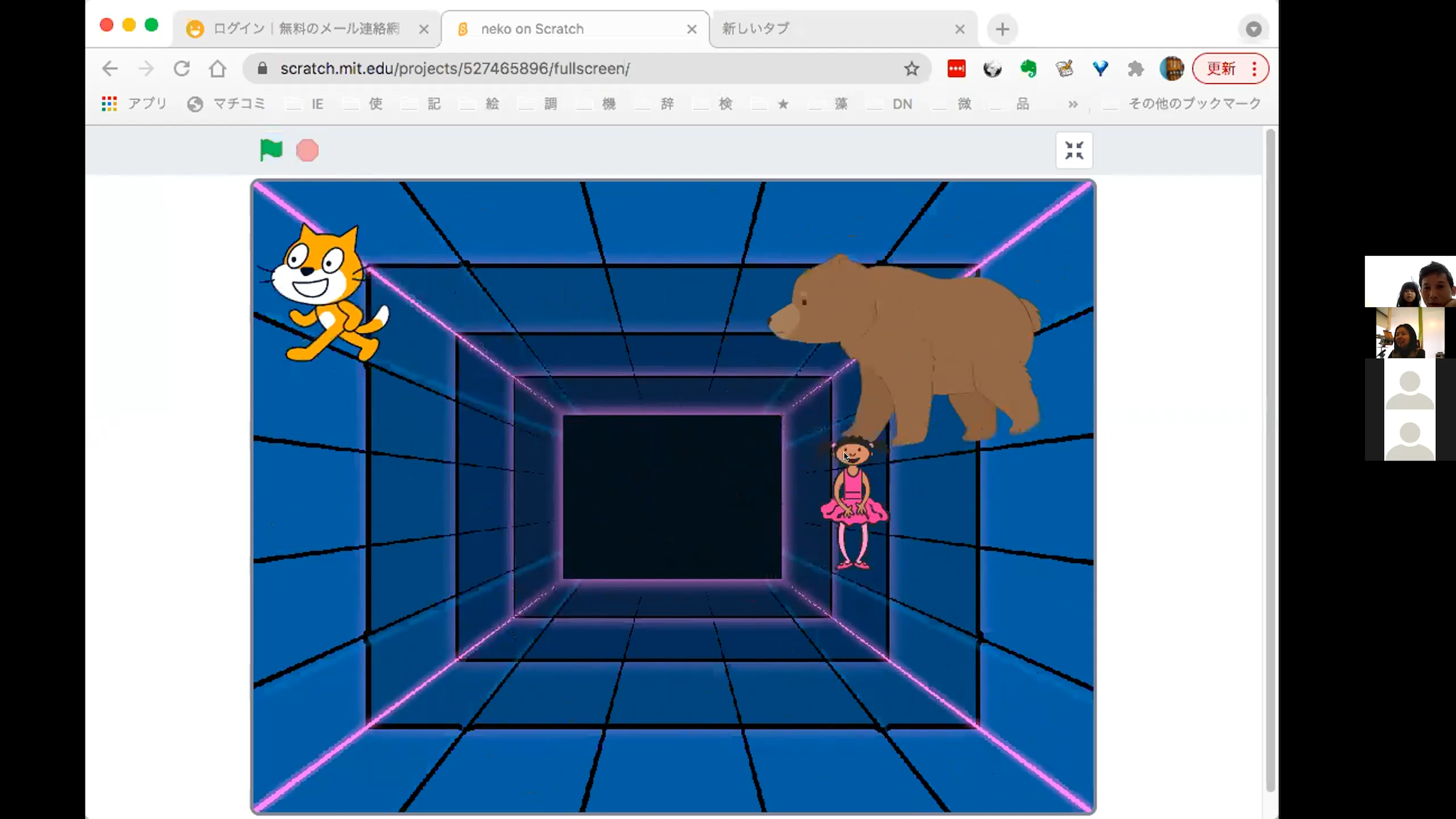Viewport: 1456px width, 819px height.
Task: Select the second participant video thumbnail
Action: [1410, 333]
